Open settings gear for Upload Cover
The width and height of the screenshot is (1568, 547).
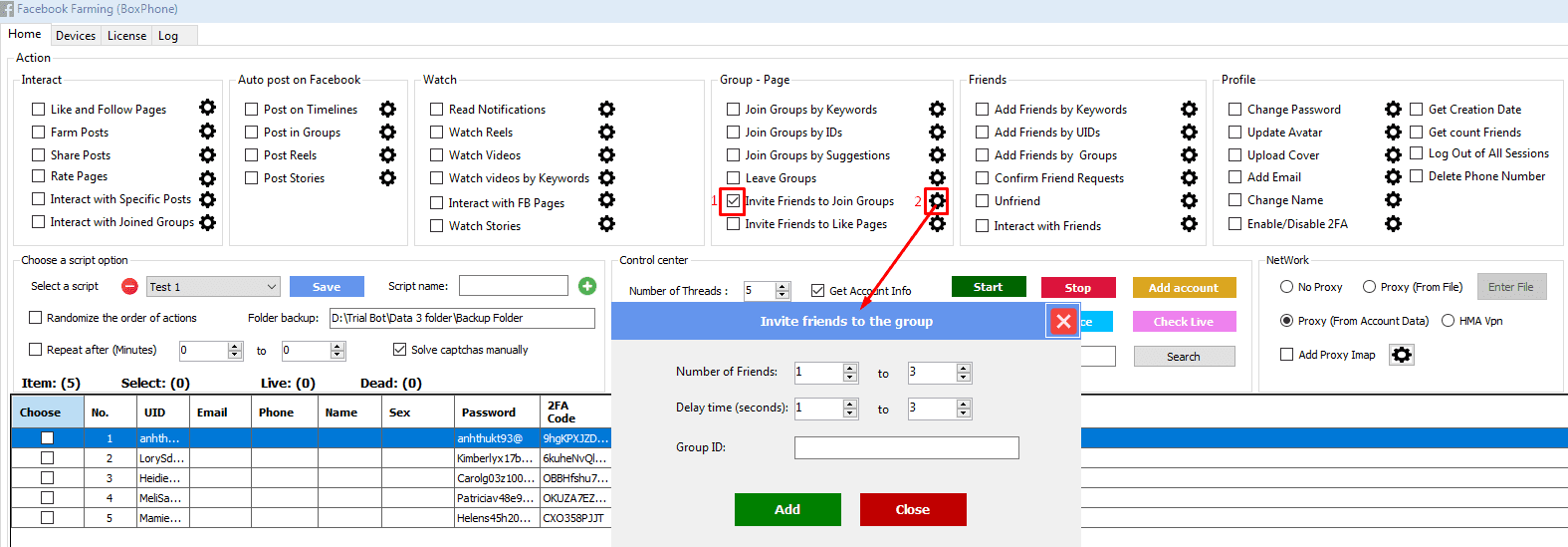(1393, 154)
